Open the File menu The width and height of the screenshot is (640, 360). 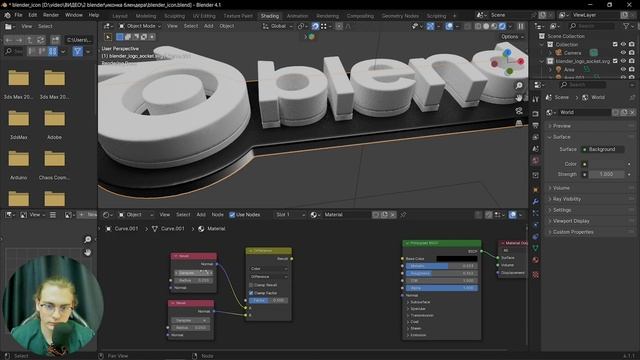coord(18,15)
